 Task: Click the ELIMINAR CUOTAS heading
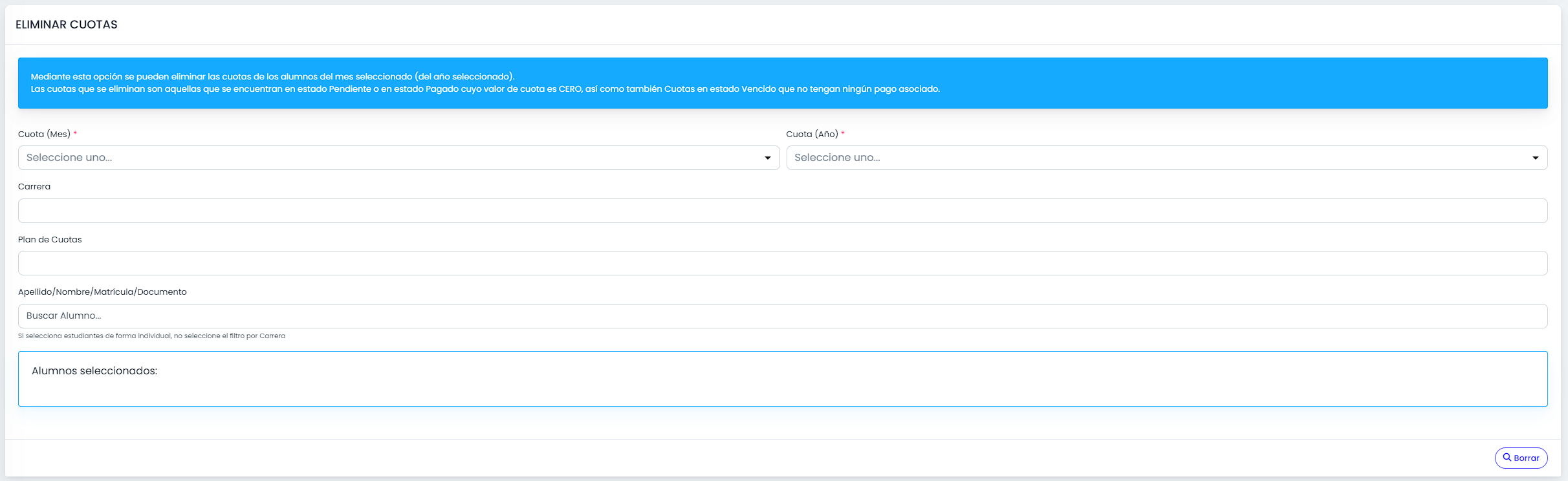pyautogui.click(x=67, y=25)
